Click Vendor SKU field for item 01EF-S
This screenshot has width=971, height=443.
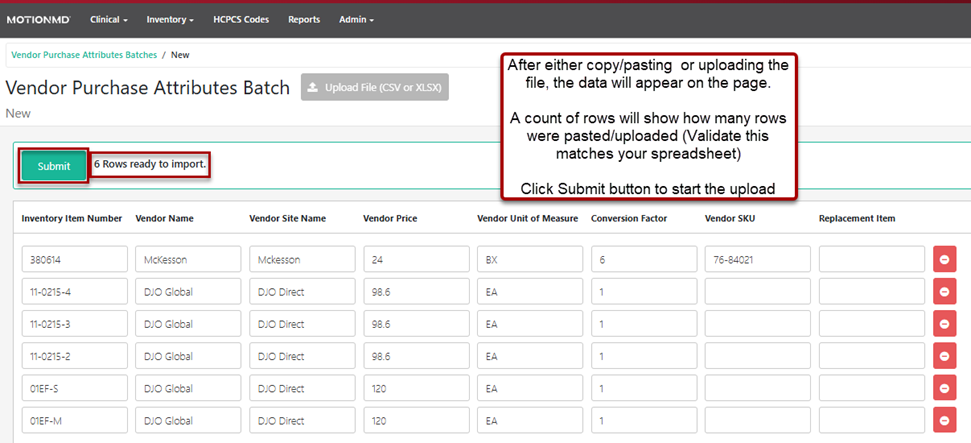758,388
